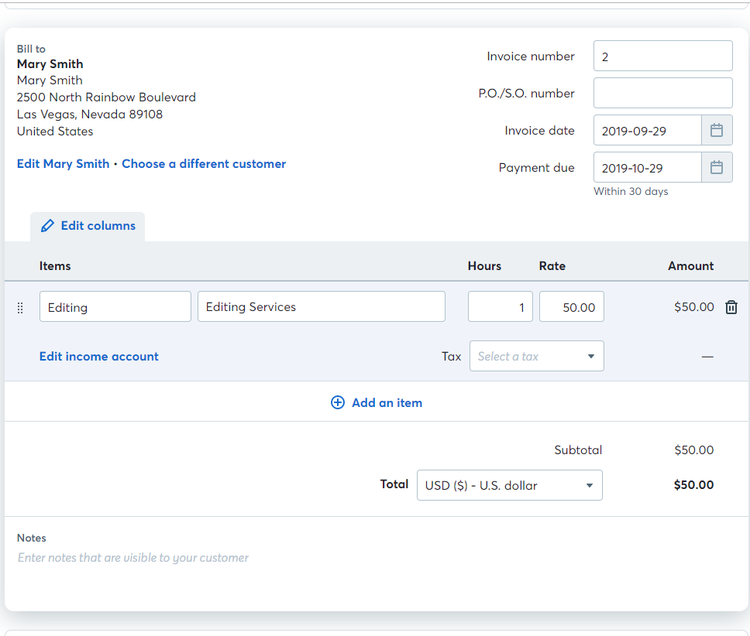Click Edit income account link
This screenshot has width=750, height=636.
[x=99, y=356]
